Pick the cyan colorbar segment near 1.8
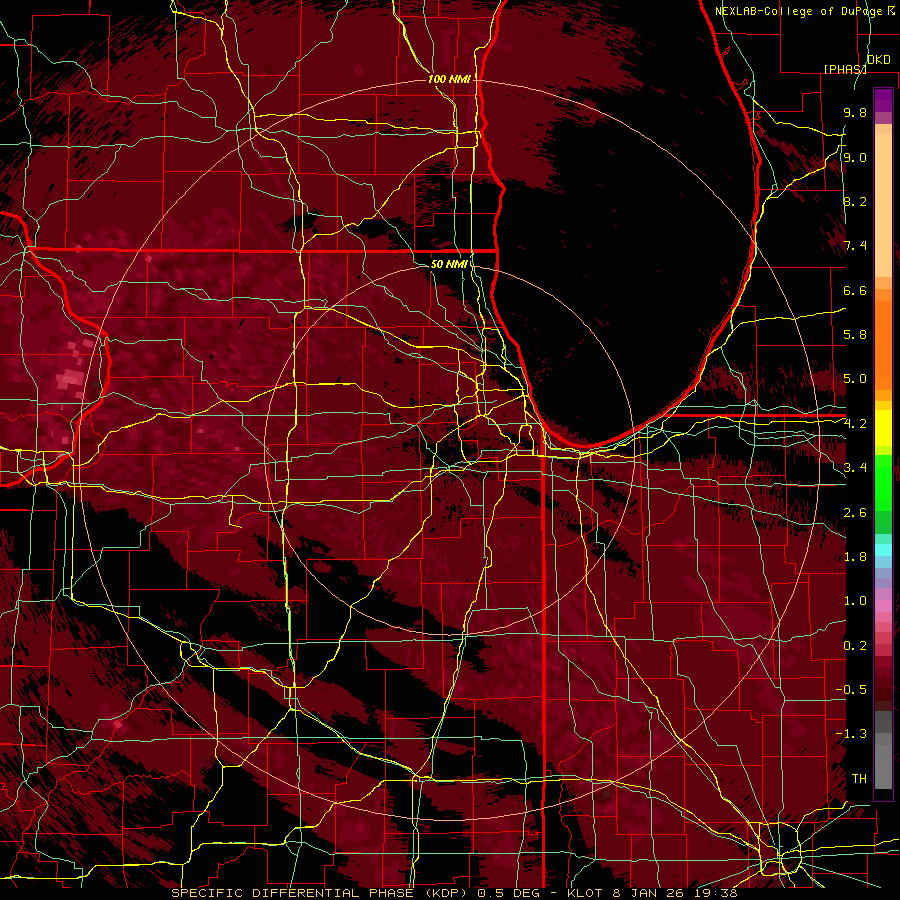Image resolution: width=900 pixels, height=900 pixels. (x=883, y=550)
